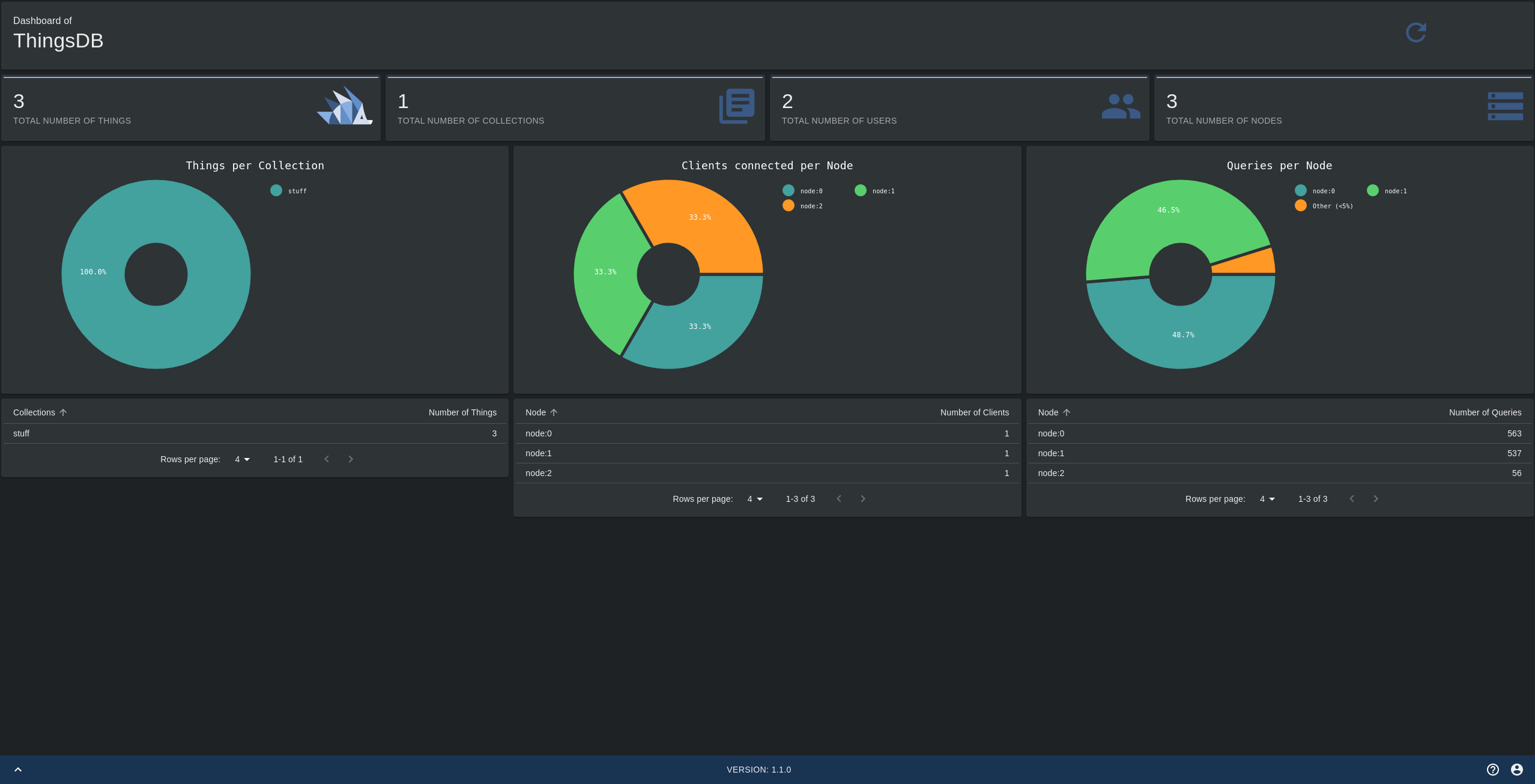Sort Node column in the clients table

tap(554, 412)
